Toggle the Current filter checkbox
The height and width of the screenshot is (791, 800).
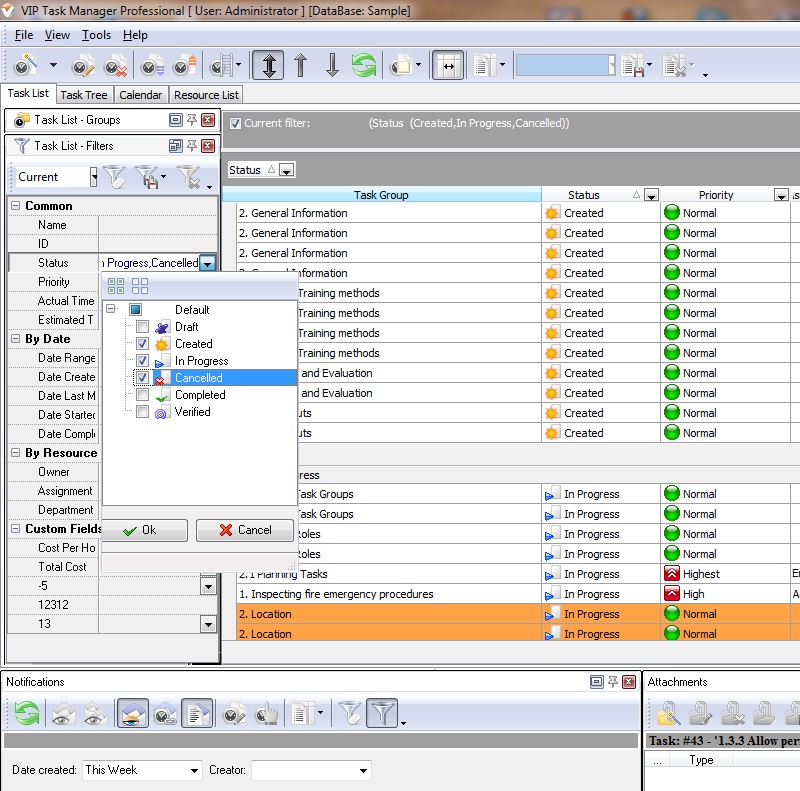235,124
